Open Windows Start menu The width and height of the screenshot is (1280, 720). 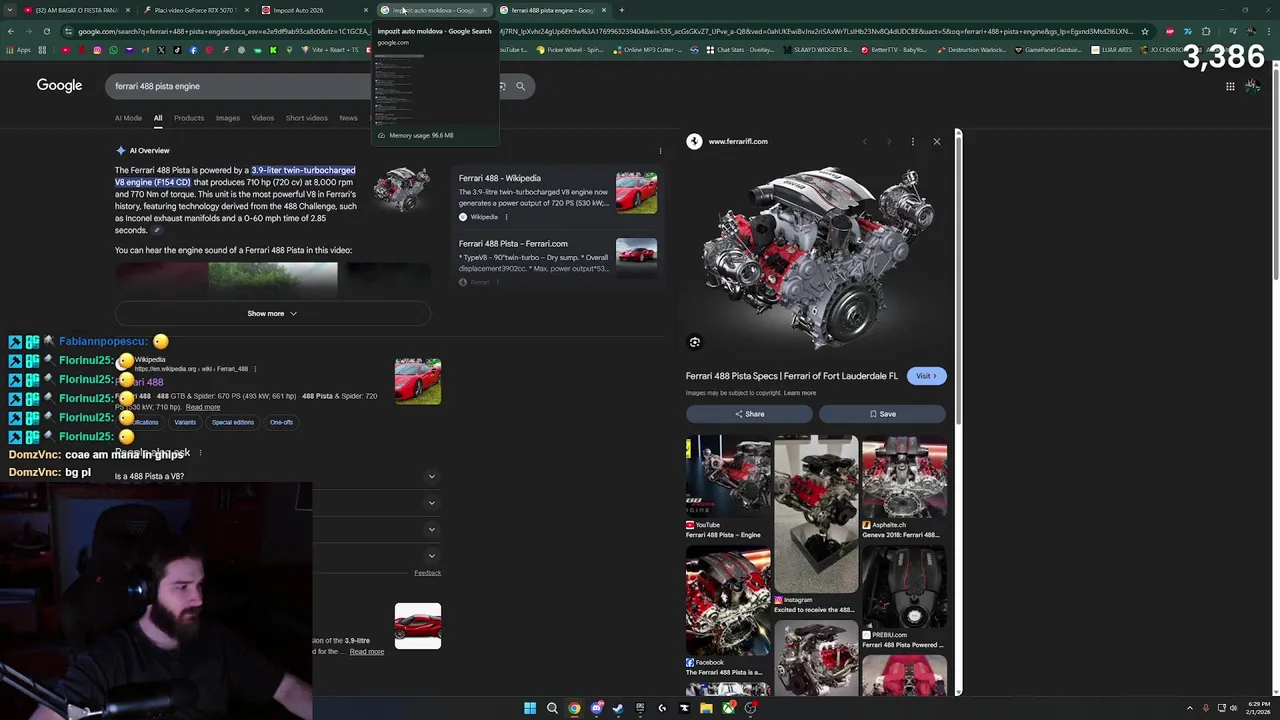click(x=530, y=708)
